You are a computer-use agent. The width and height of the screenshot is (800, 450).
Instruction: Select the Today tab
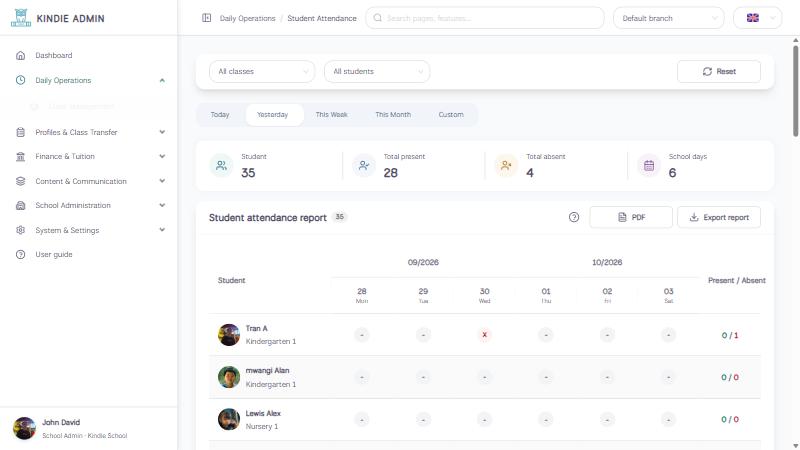click(x=220, y=115)
